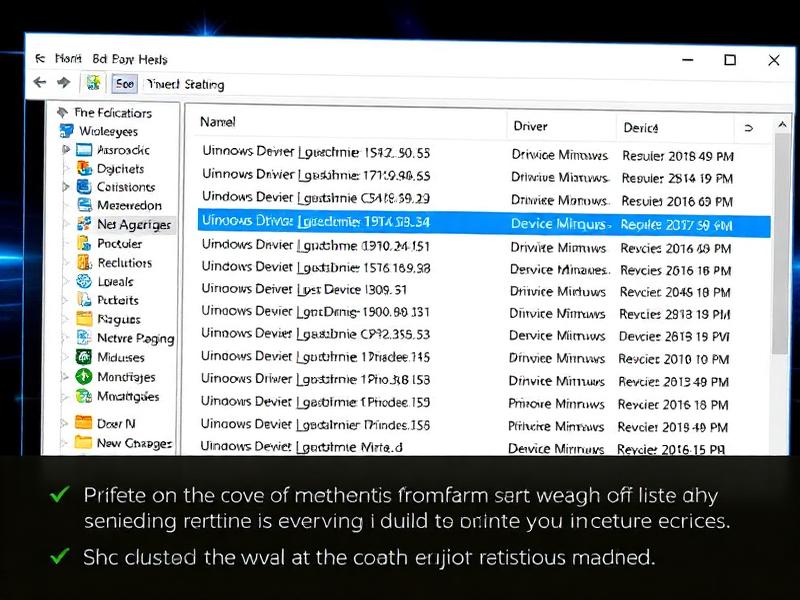Screen dimensions: 800x600
Task: Click the Netvre Paging icon
Action: point(84,337)
